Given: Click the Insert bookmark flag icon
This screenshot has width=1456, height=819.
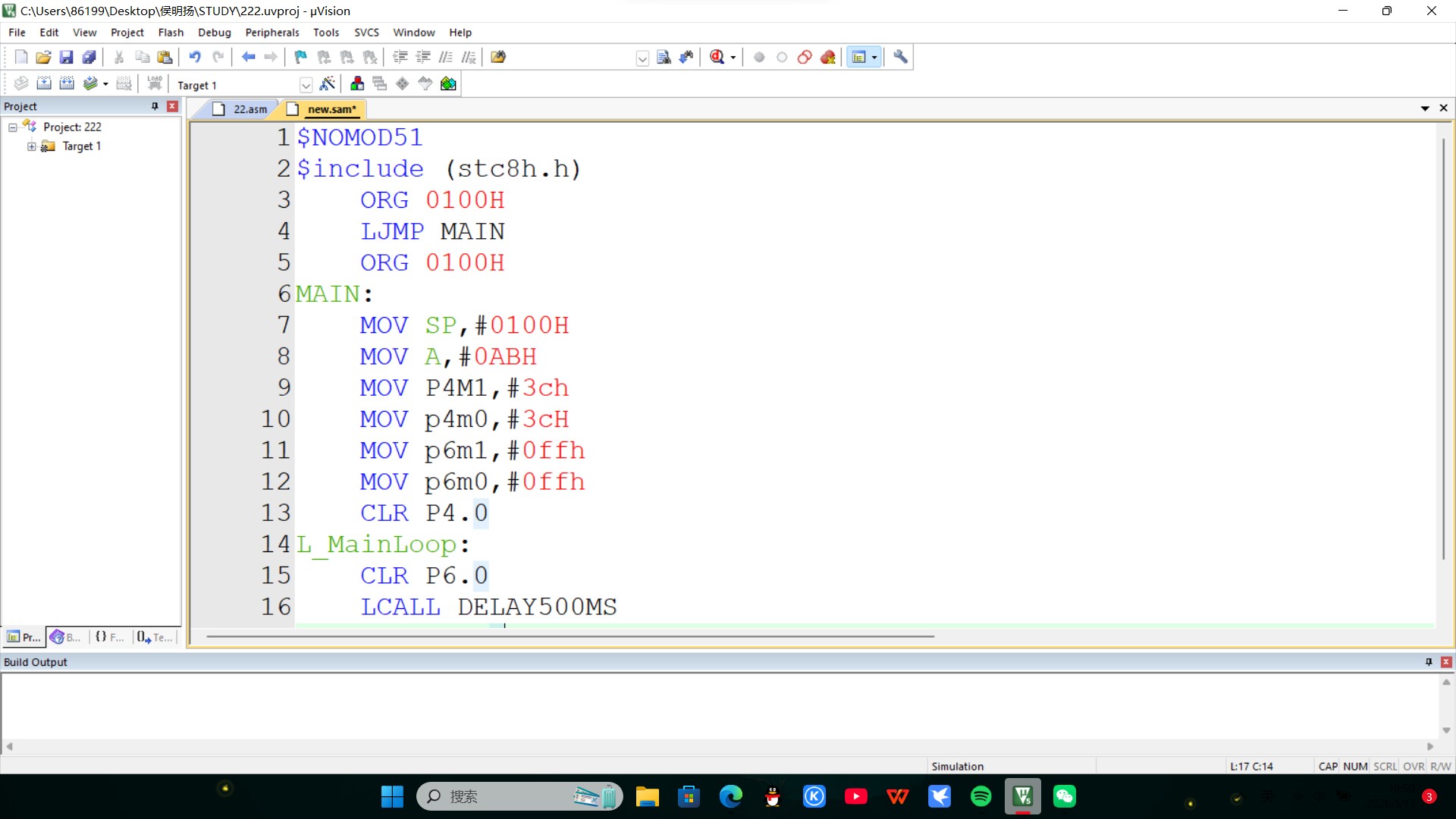Looking at the screenshot, I should point(300,57).
